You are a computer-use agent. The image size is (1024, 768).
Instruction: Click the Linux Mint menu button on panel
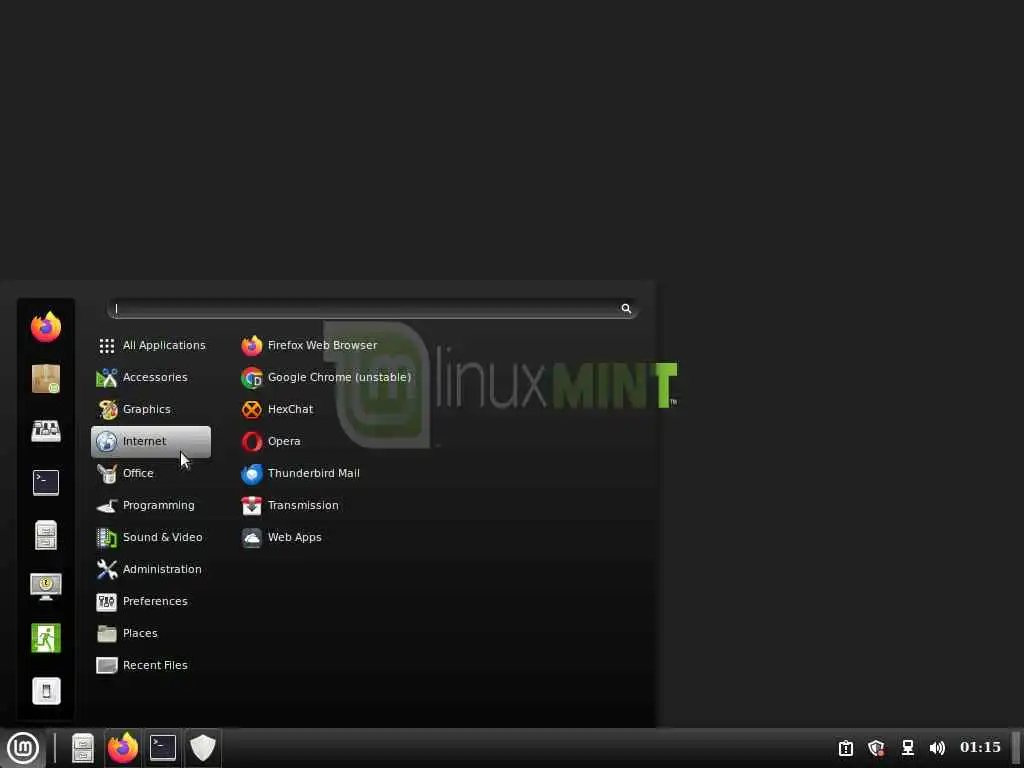coord(23,748)
